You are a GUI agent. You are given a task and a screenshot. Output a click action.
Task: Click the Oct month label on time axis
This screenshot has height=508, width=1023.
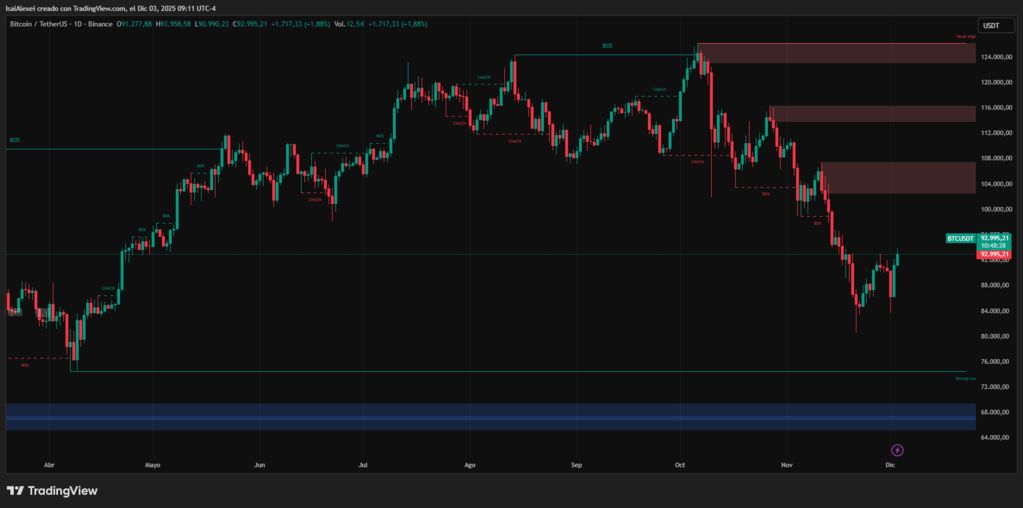[x=680, y=466]
